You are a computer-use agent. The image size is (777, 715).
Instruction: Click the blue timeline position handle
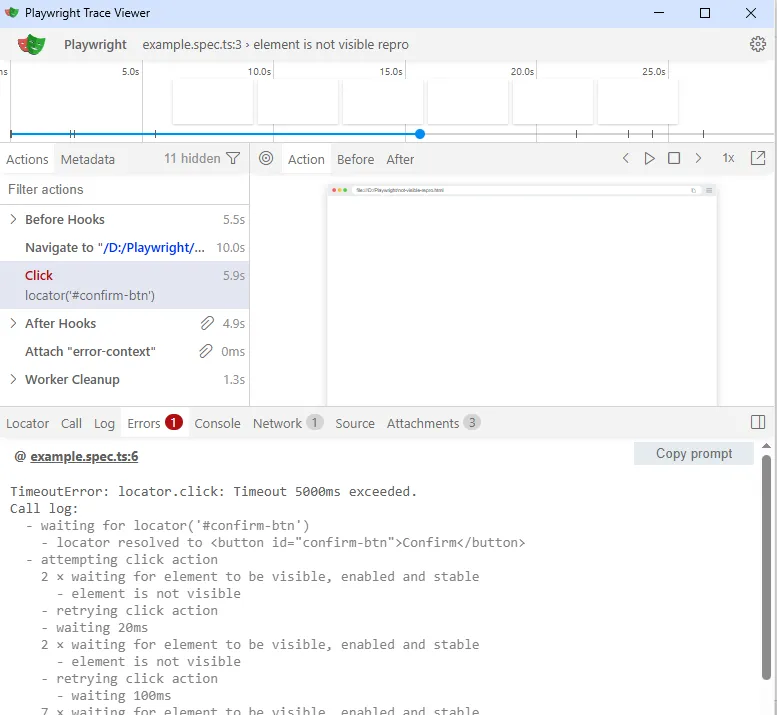pos(420,134)
